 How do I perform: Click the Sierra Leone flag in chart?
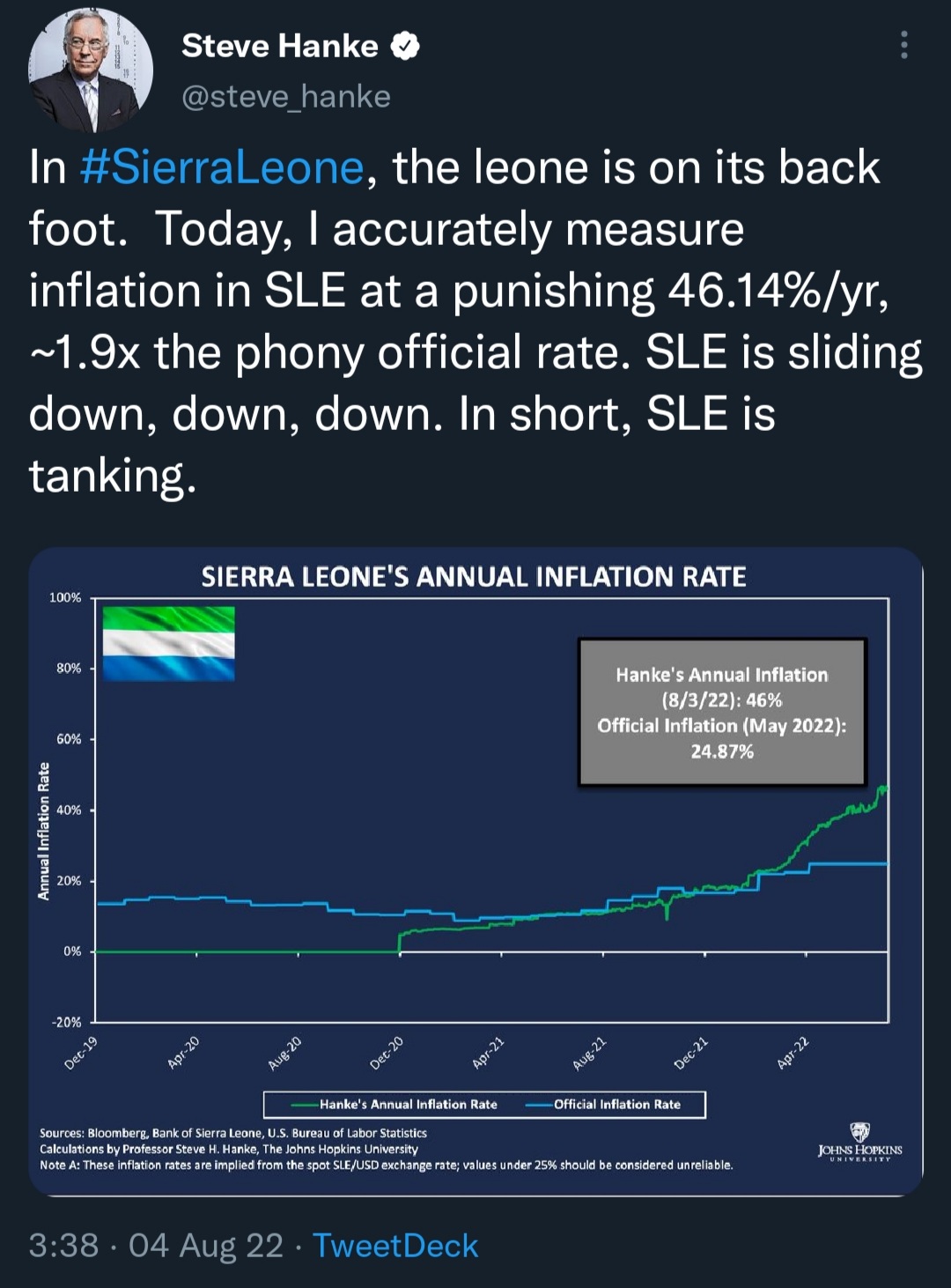coord(168,643)
